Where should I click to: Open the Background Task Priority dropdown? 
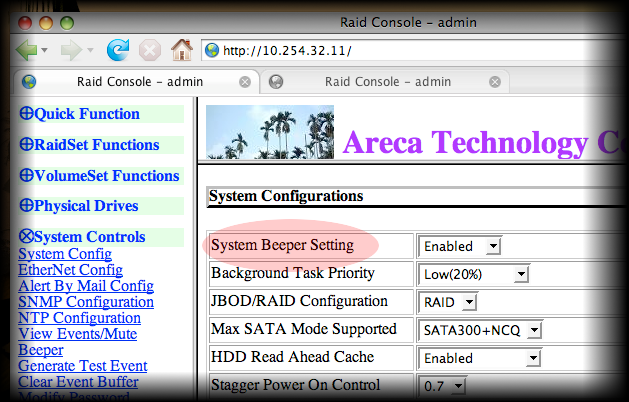point(473,274)
